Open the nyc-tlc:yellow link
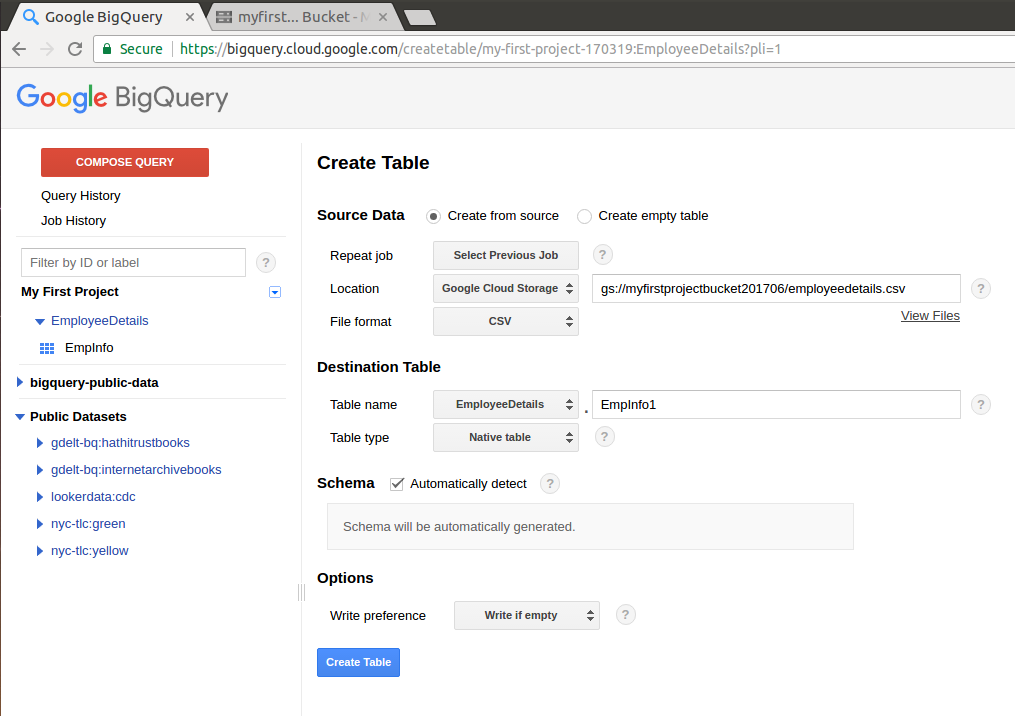 click(90, 551)
